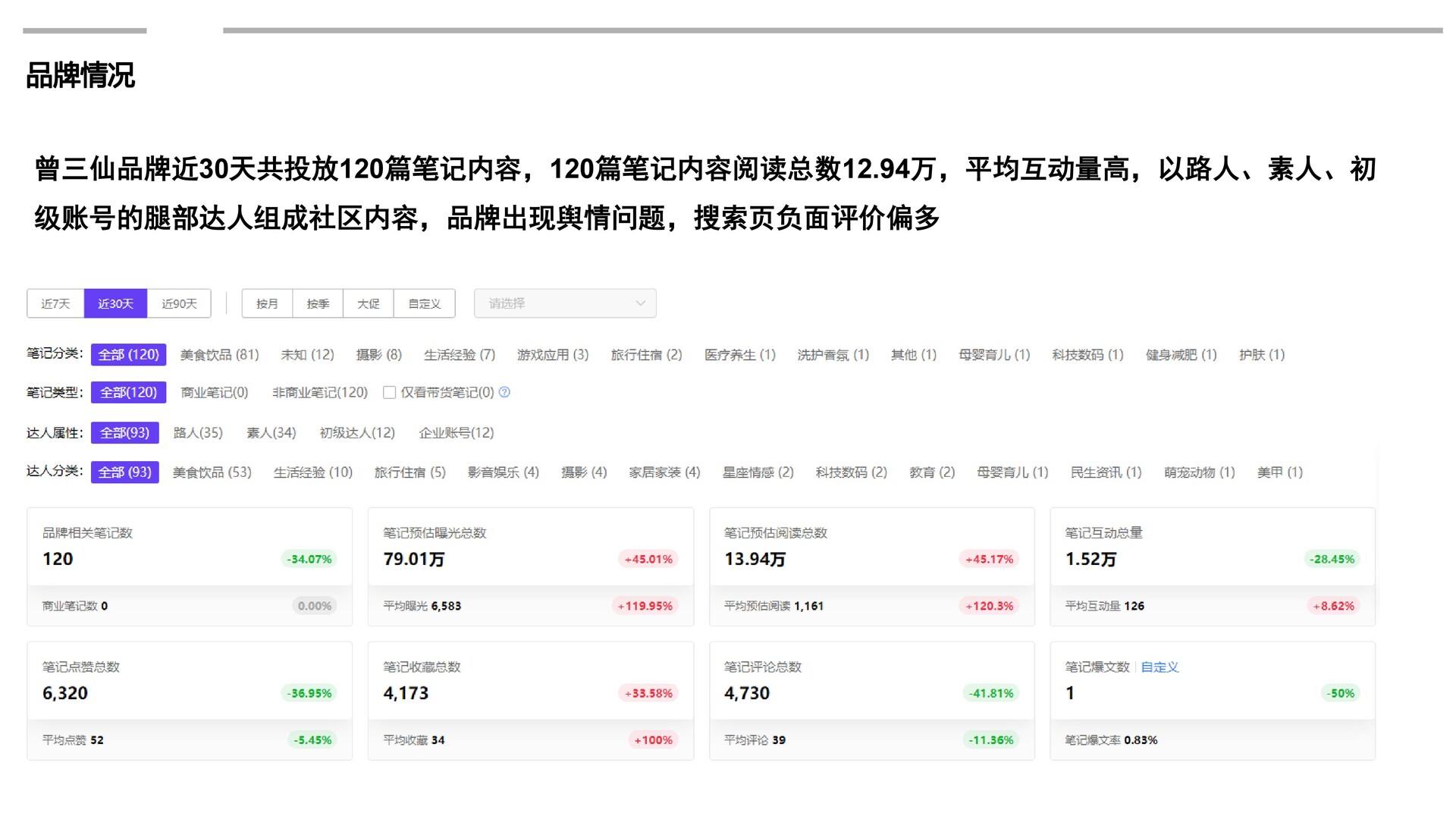Open the 请选择 dropdown
The image size is (1456, 819).
(x=565, y=303)
